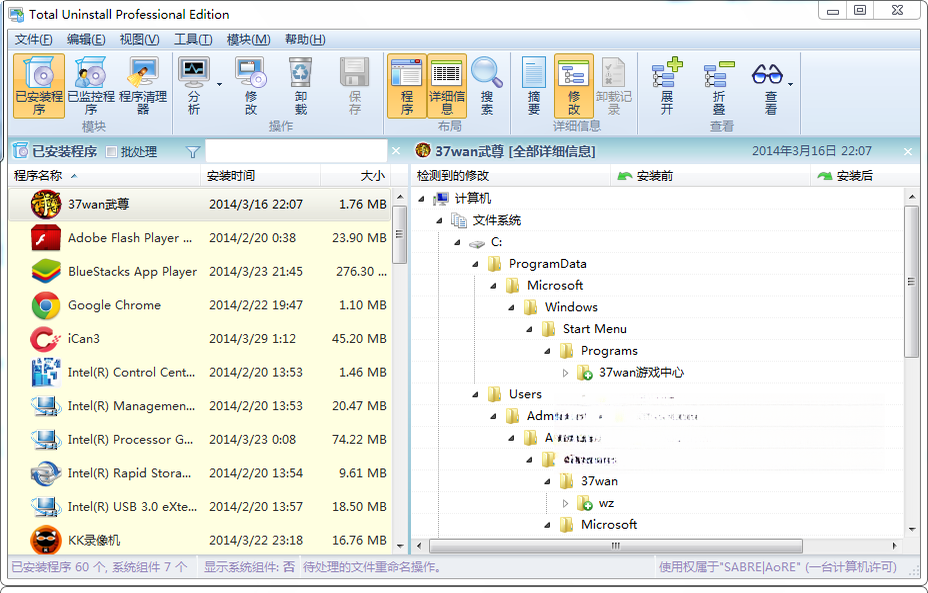The height and width of the screenshot is (593, 928).
Task: Toggle the 程序 layout pane button
Action: [407, 86]
